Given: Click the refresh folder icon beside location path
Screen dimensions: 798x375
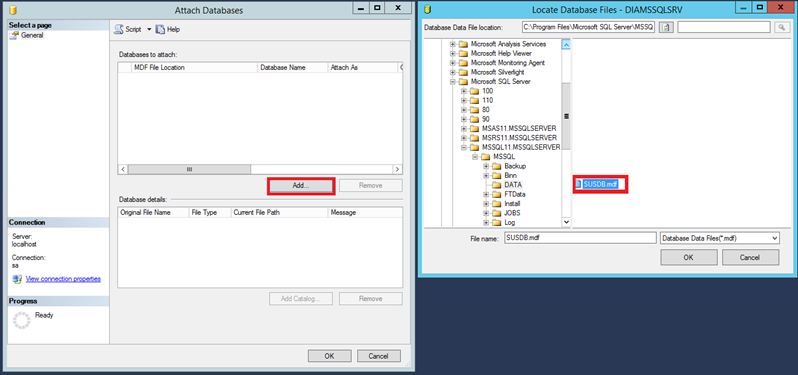Looking at the screenshot, I should pos(666,27).
